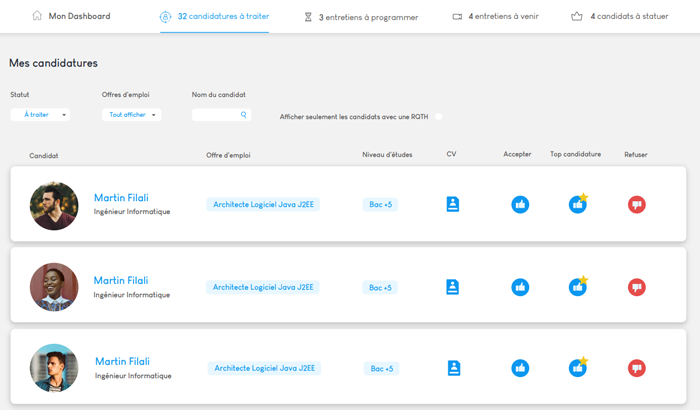This screenshot has height=410, width=700.
Task: Click the Nom du candidat input field
Action: [x=214, y=115]
